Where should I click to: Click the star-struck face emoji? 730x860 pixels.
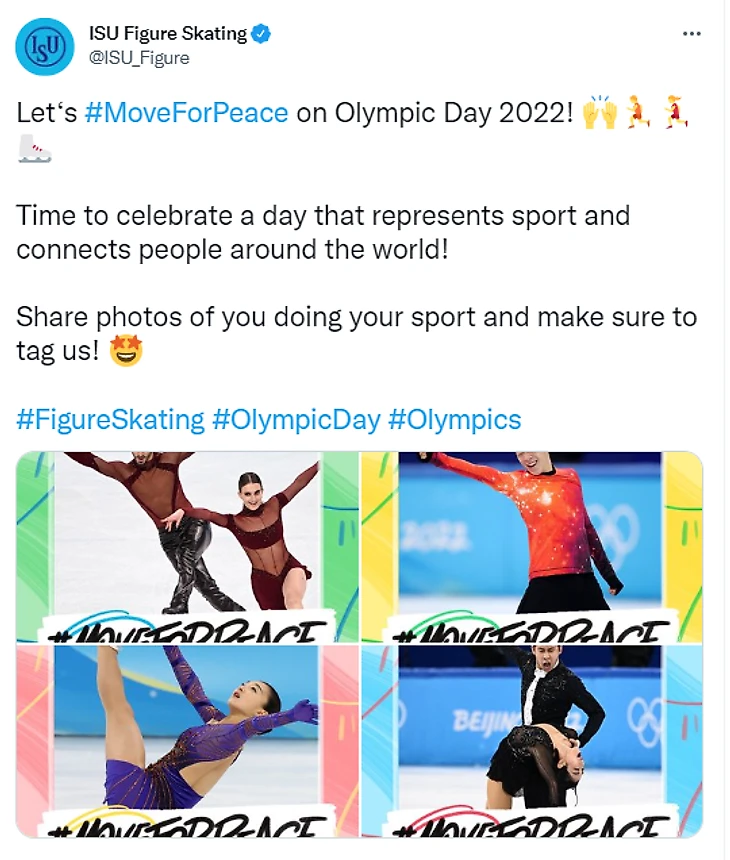pos(127,352)
